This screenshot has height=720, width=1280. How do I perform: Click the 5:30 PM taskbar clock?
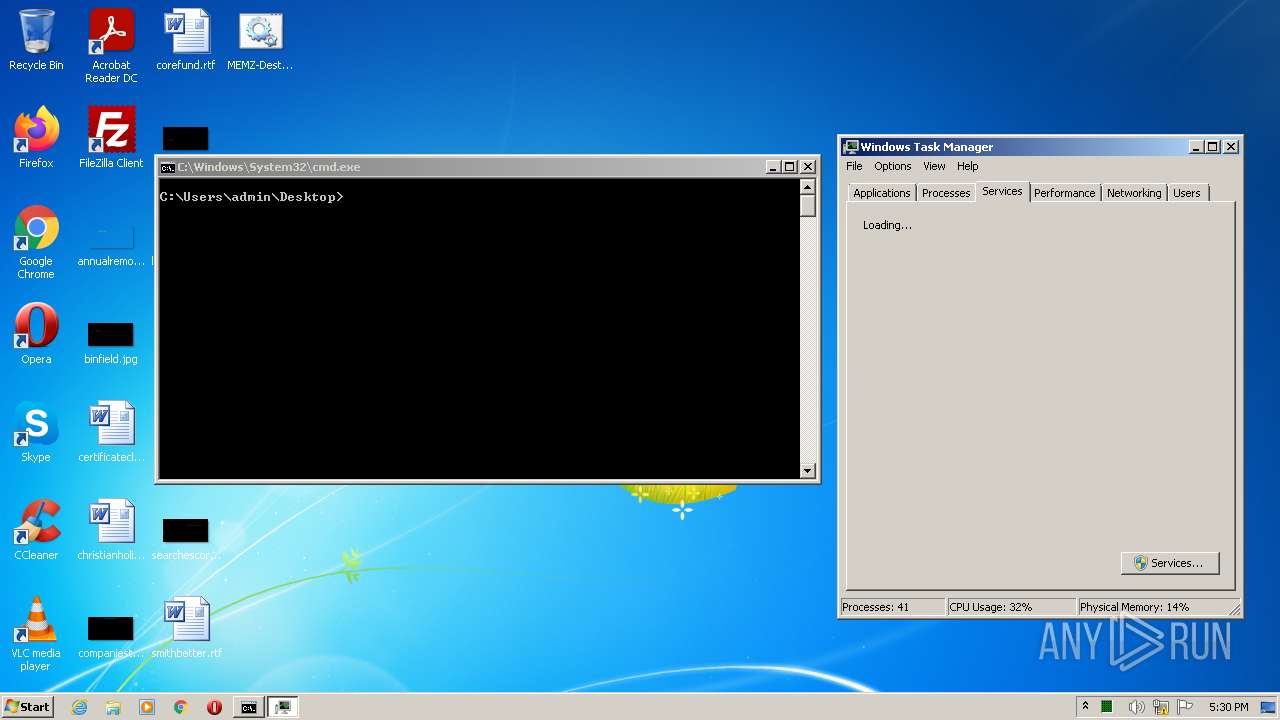pyautogui.click(x=1228, y=707)
